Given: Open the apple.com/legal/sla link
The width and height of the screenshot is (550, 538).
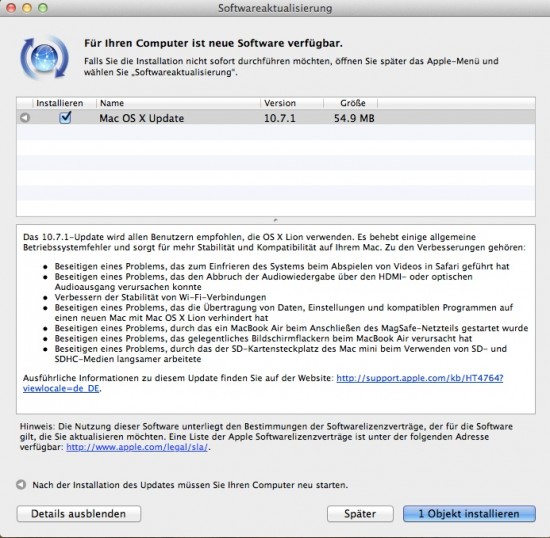Looking at the screenshot, I should click(x=137, y=447).
